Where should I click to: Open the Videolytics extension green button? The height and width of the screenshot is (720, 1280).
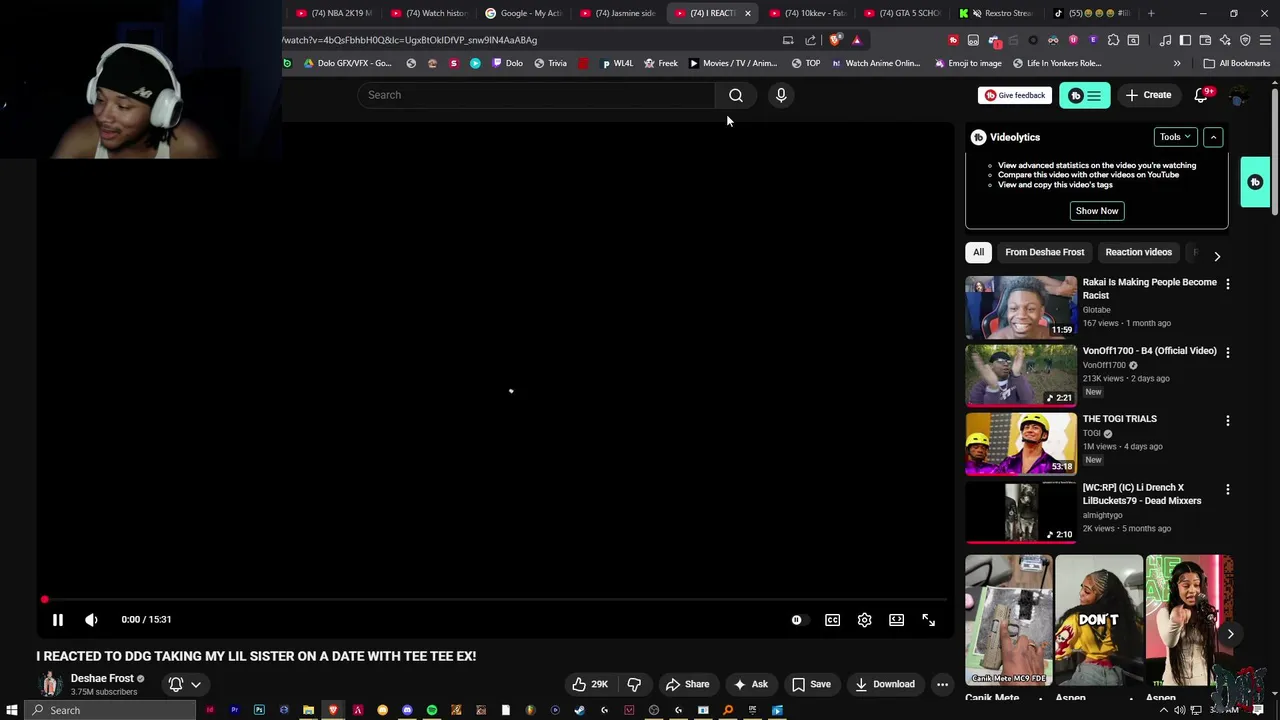click(x=1085, y=96)
